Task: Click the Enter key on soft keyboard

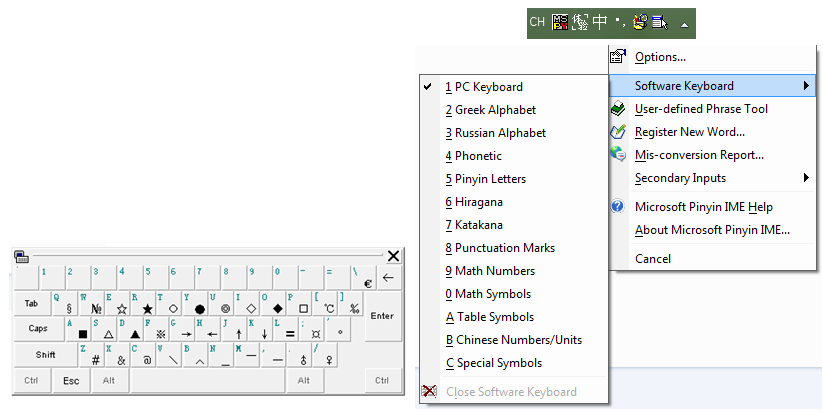Action: point(382,316)
